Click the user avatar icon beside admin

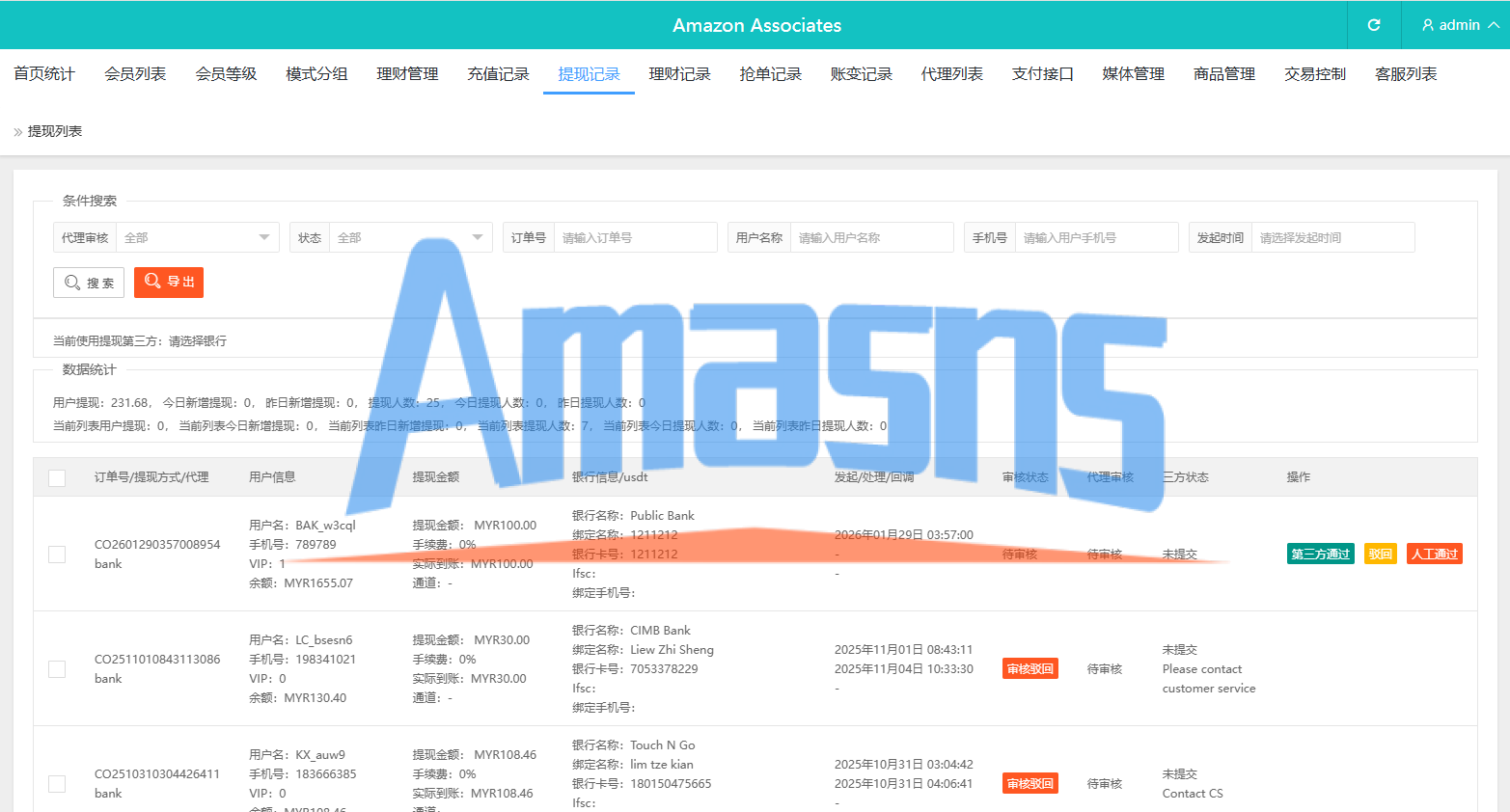(x=1428, y=25)
